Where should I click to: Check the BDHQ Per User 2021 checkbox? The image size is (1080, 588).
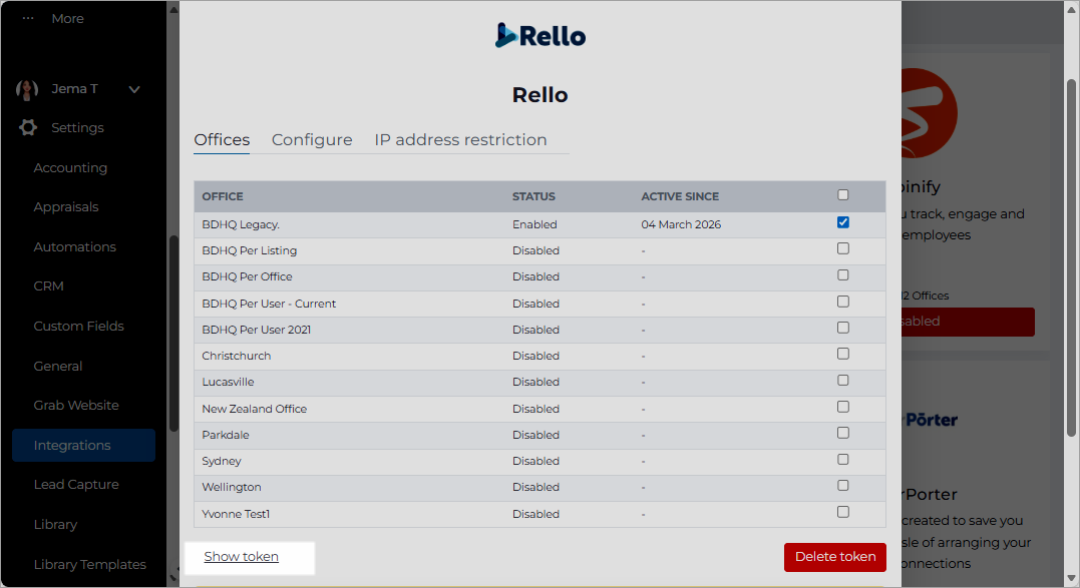click(843, 328)
